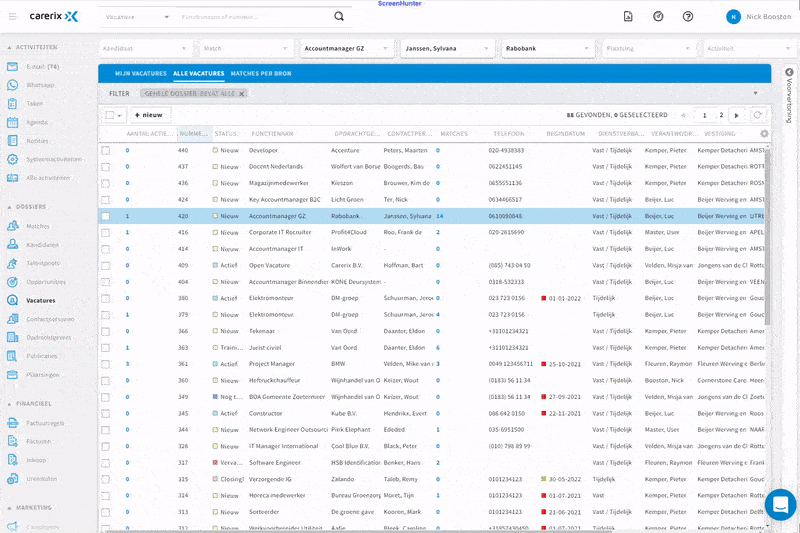Viewport: 800px width, 533px height.
Task: Go to next results page arrow
Action: [736, 115]
